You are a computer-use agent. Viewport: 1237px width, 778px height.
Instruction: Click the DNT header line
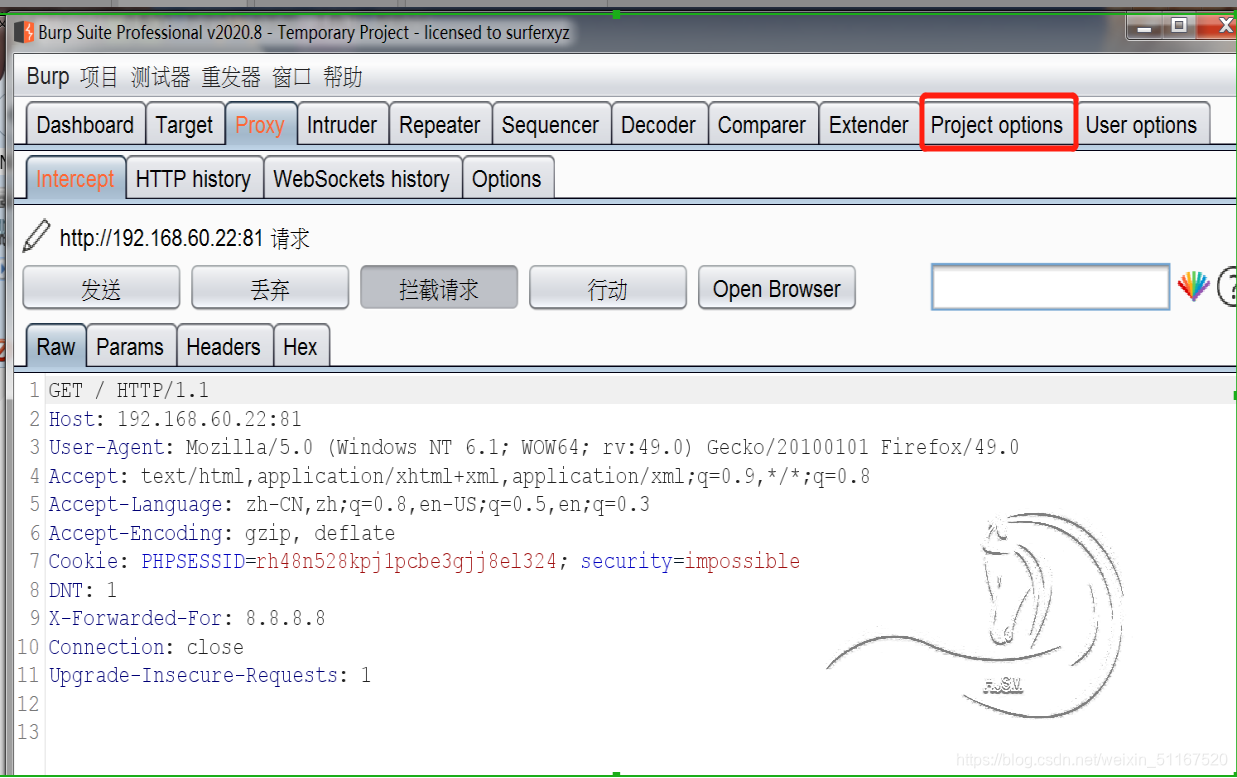[83, 590]
